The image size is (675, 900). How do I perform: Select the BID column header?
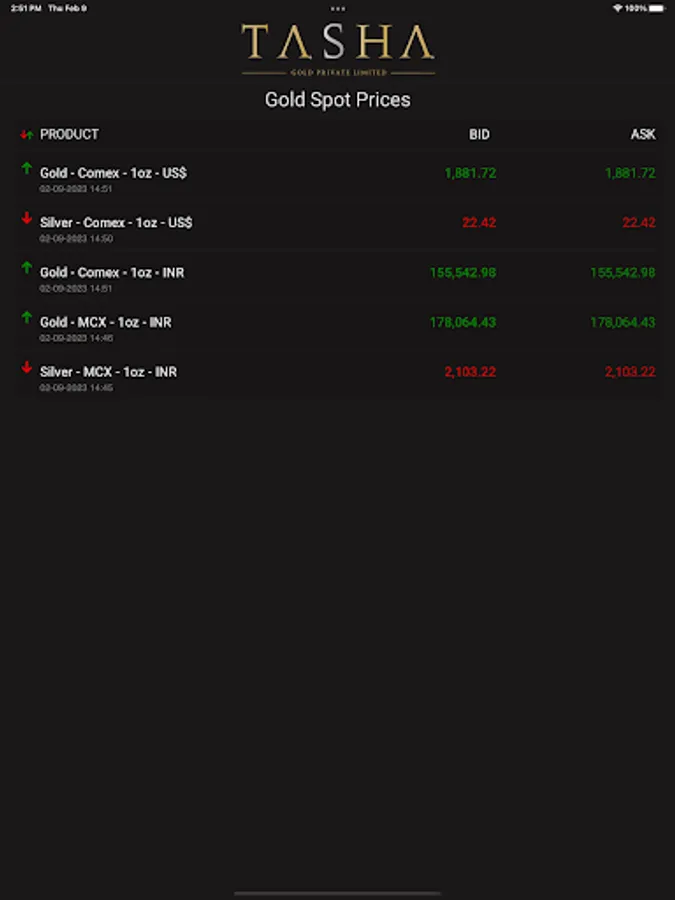point(479,134)
